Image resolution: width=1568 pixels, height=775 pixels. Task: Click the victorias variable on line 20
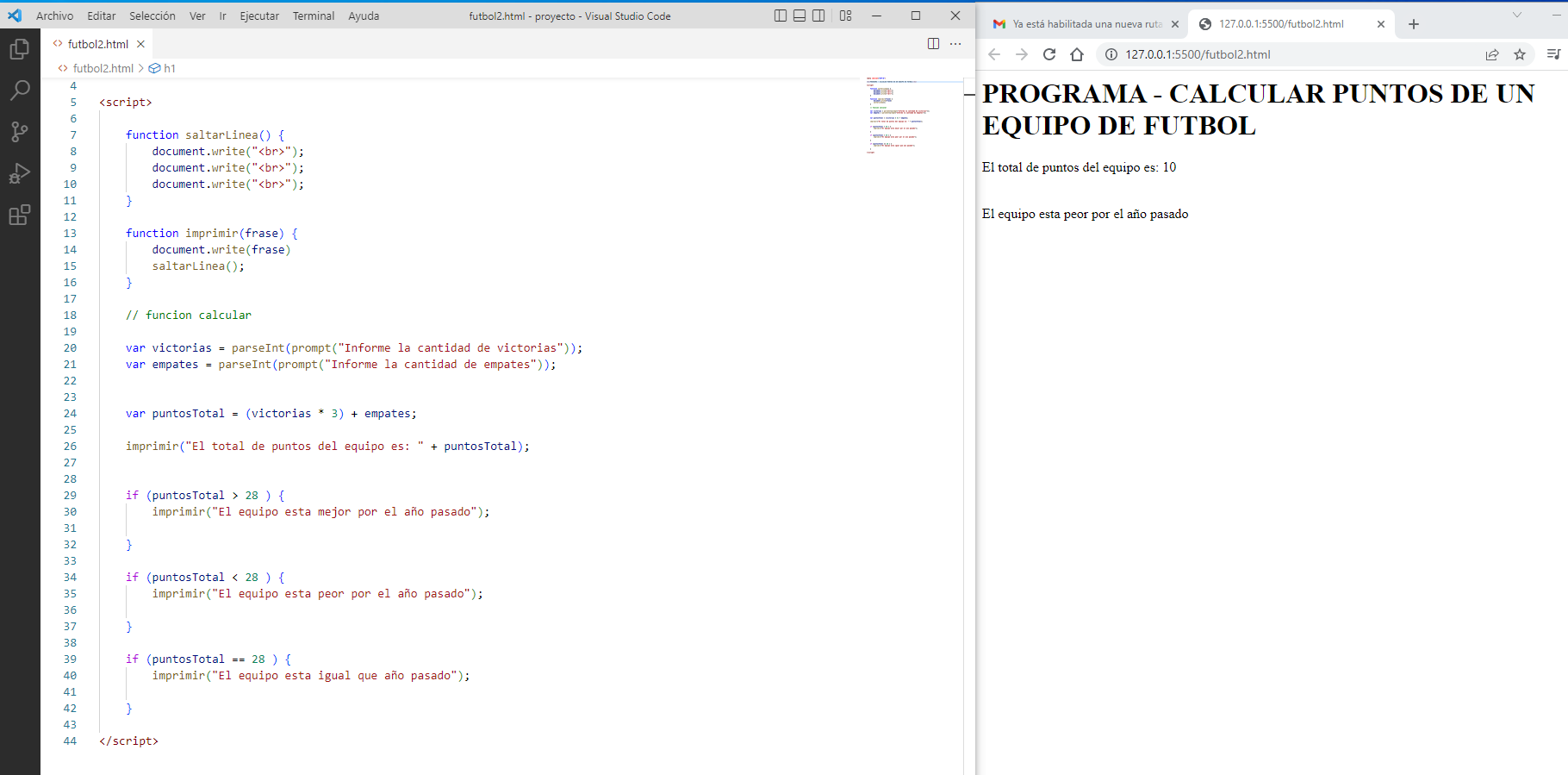tap(182, 347)
